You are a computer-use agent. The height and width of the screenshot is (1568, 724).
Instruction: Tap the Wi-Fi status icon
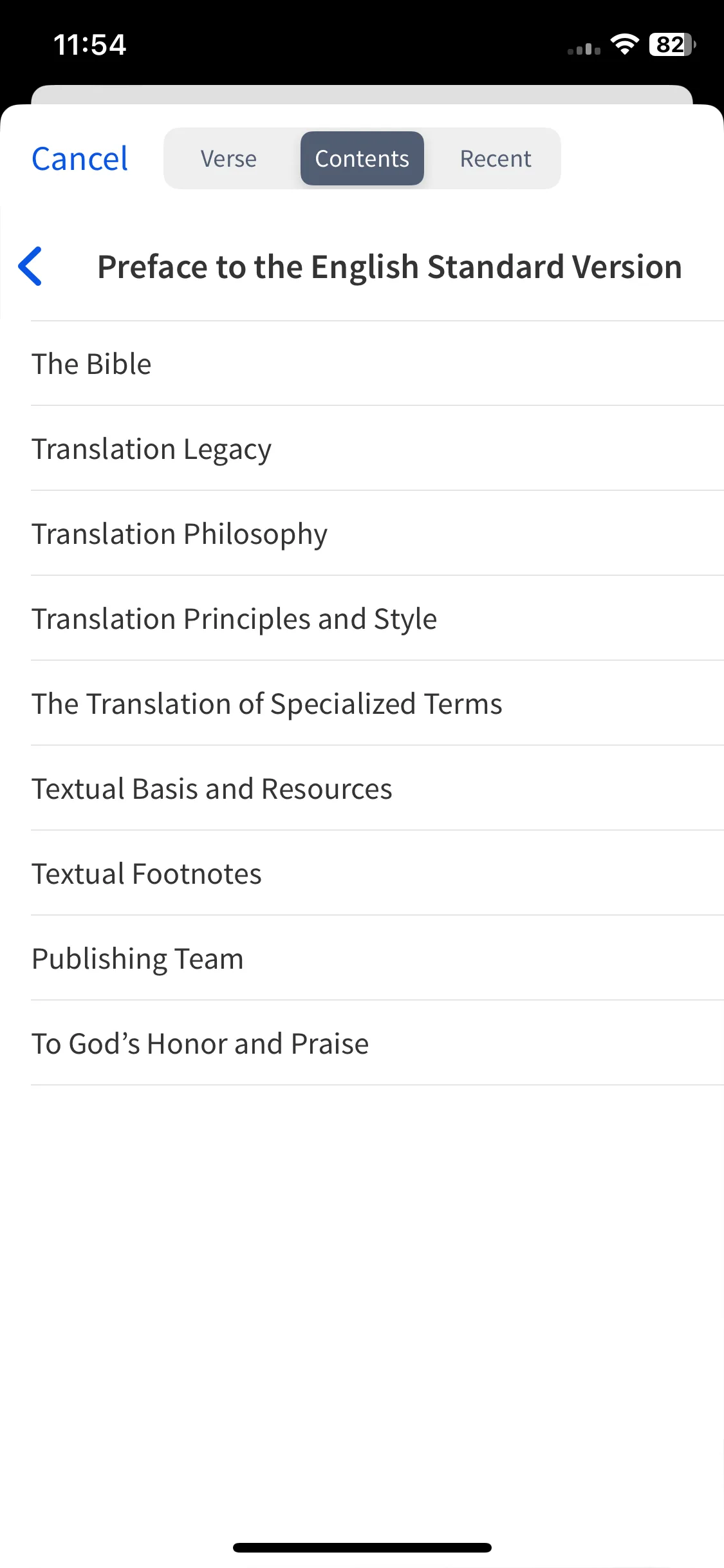point(624,44)
